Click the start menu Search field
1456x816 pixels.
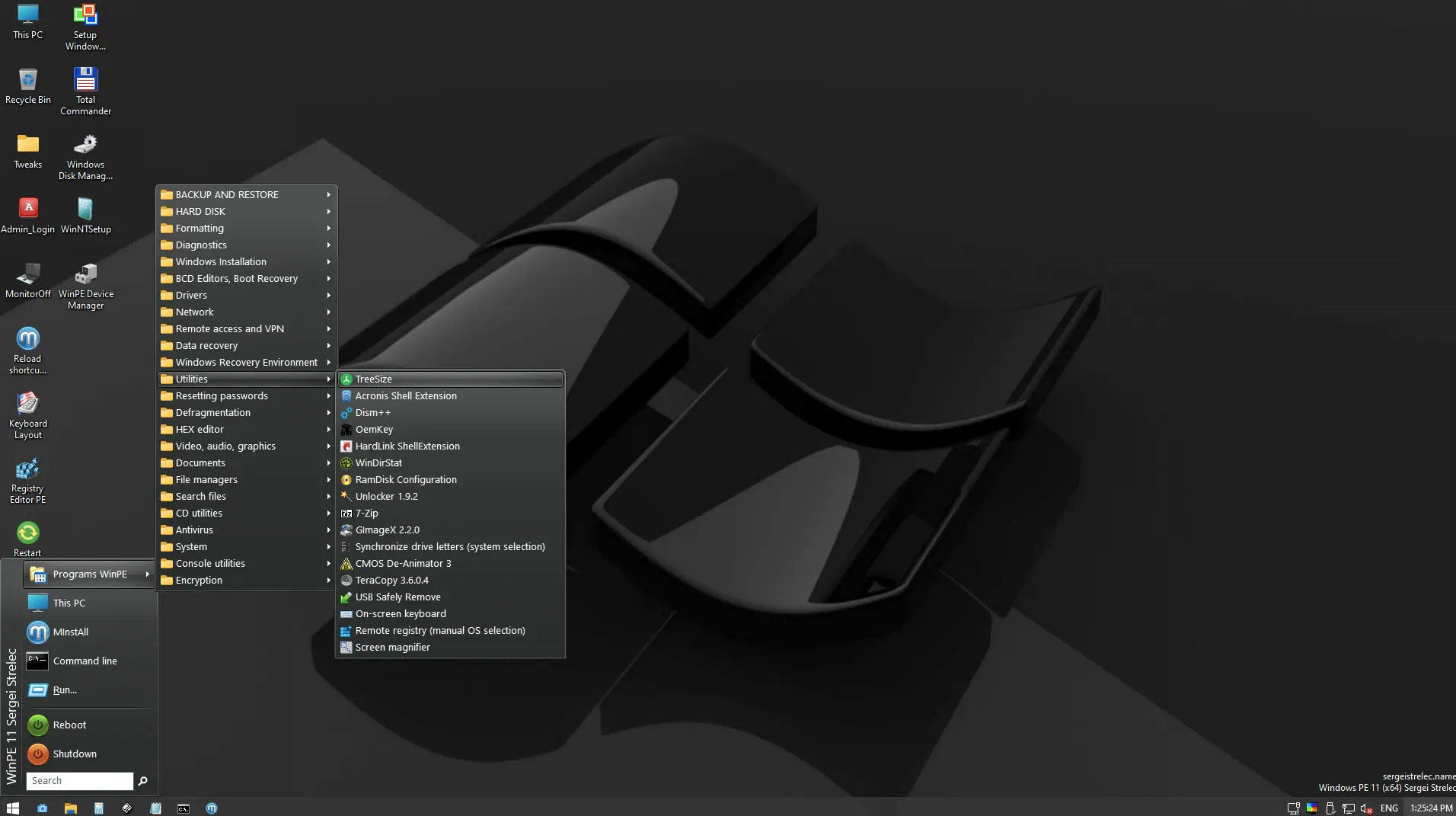click(x=80, y=781)
